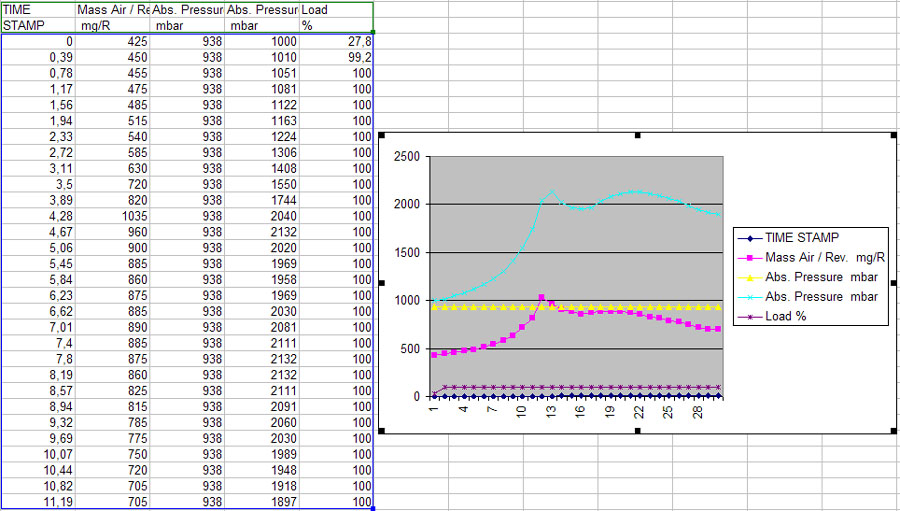The image size is (900, 511).
Task: Click the chart's top-right corner handle
Action: [893, 135]
